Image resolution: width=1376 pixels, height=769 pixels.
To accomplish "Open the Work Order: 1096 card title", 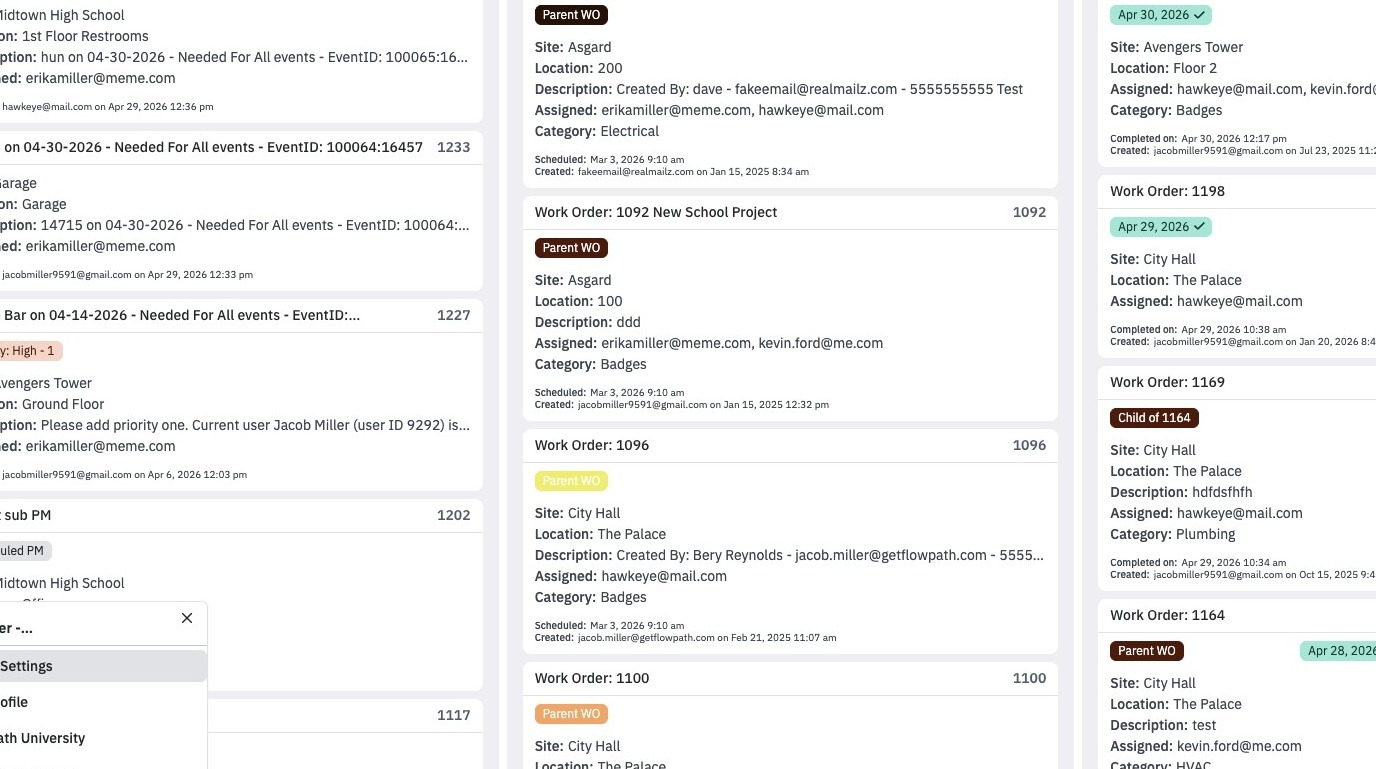I will coord(592,445).
